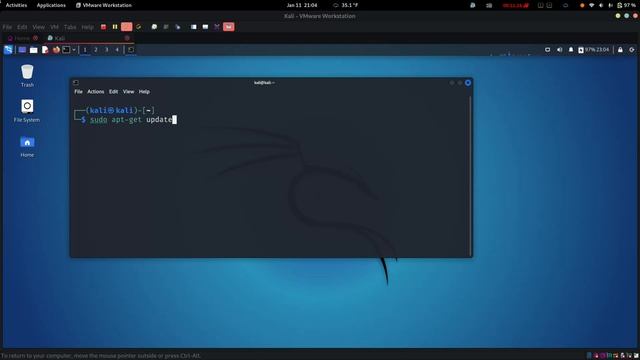This screenshot has height=360, width=640.
Task: Open the Kali applications menu dragon icon
Action: click(8, 50)
